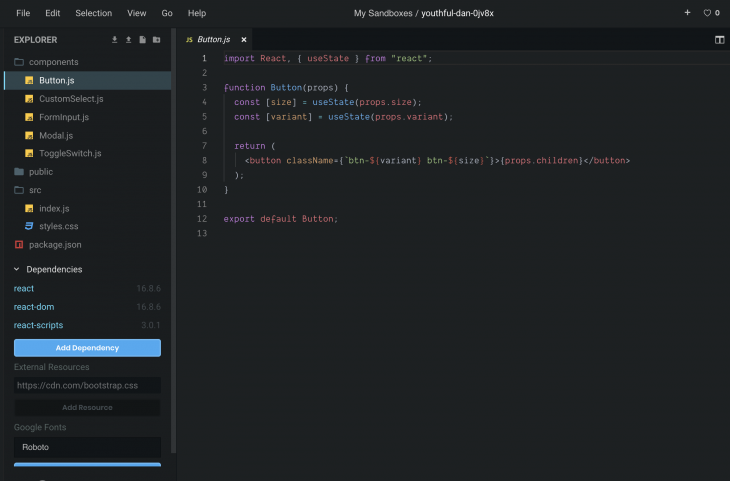Open styles.css file
Screen dimensions: 730x481
pyautogui.click(x=59, y=226)
